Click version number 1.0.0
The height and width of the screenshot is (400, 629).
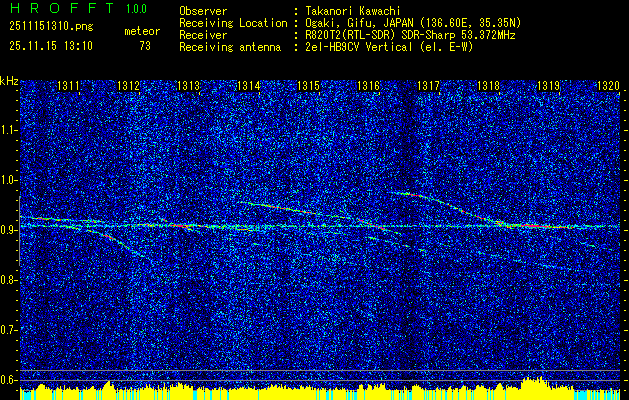136,9
